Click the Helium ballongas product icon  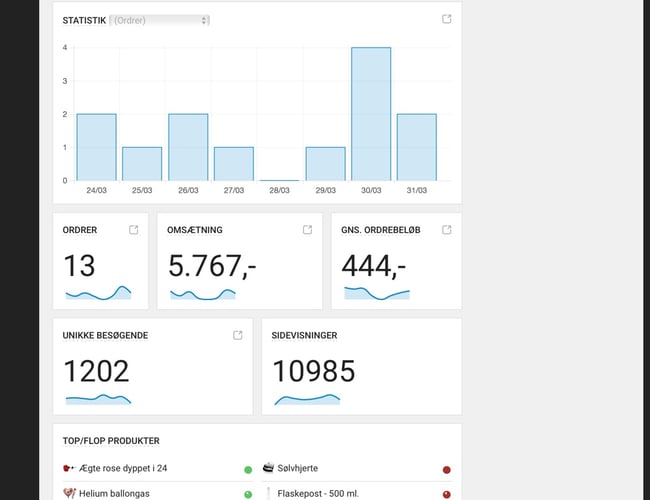pos(68,493)
